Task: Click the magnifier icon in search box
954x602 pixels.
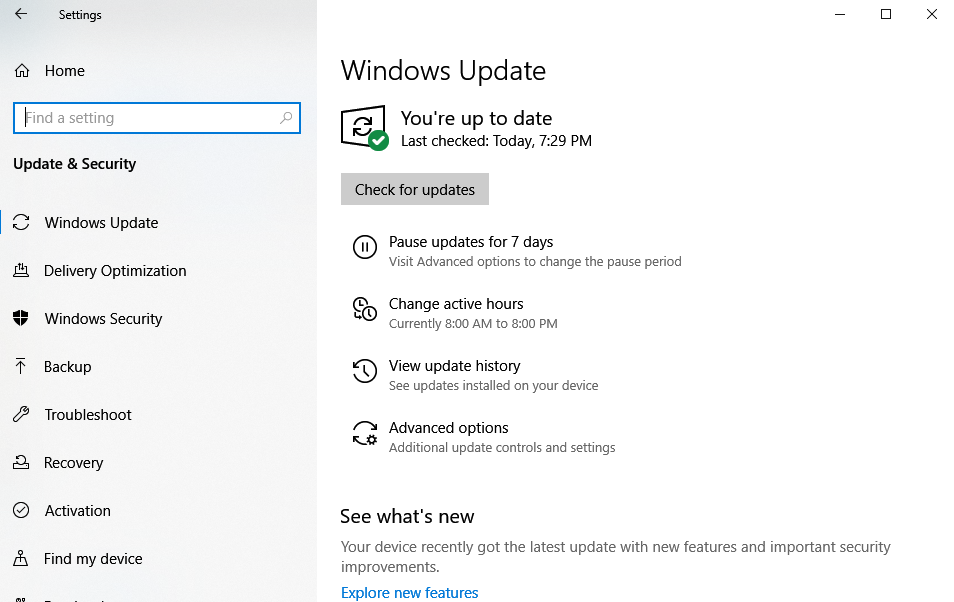Action: 286,118
